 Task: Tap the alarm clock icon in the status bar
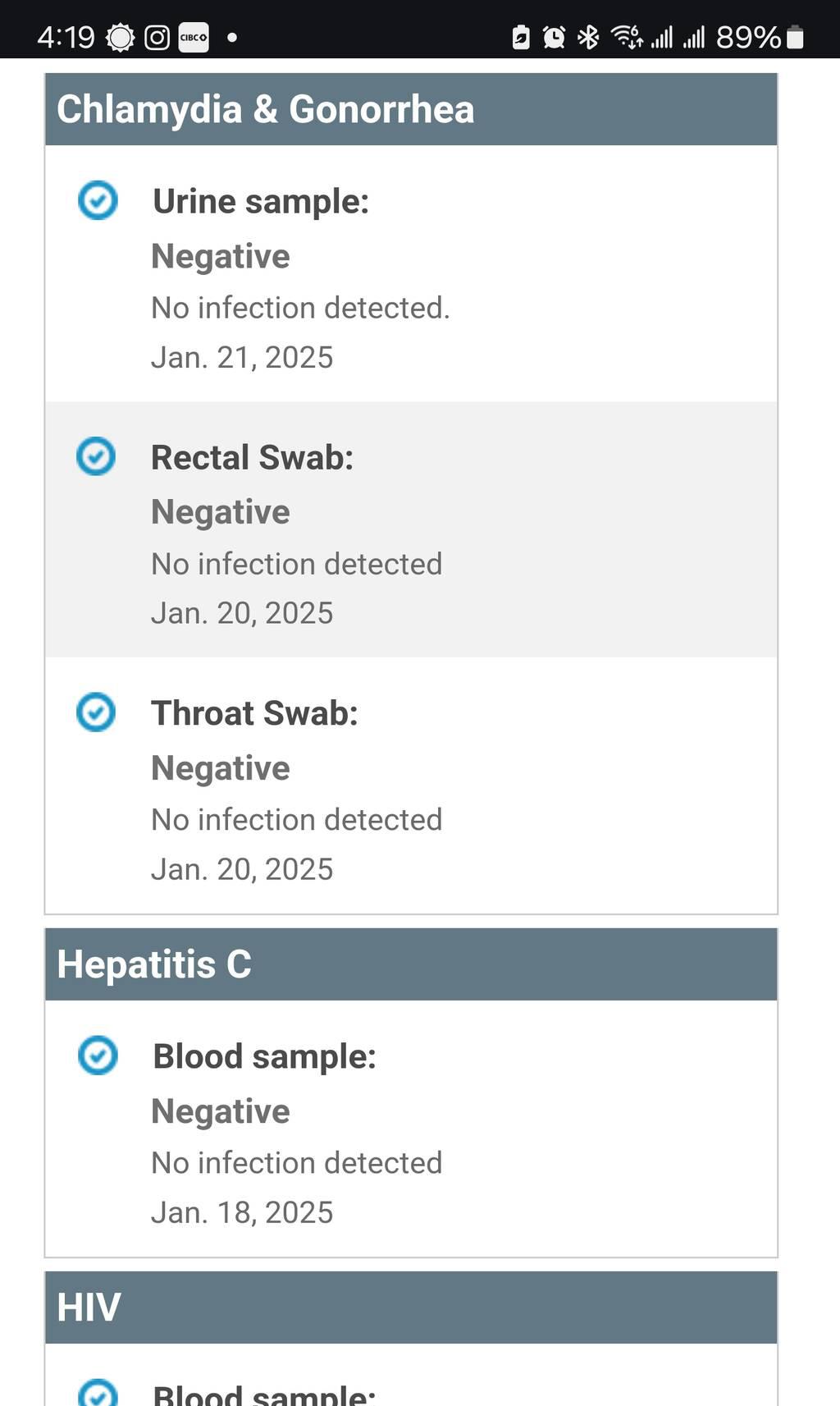tap(554, 37)
